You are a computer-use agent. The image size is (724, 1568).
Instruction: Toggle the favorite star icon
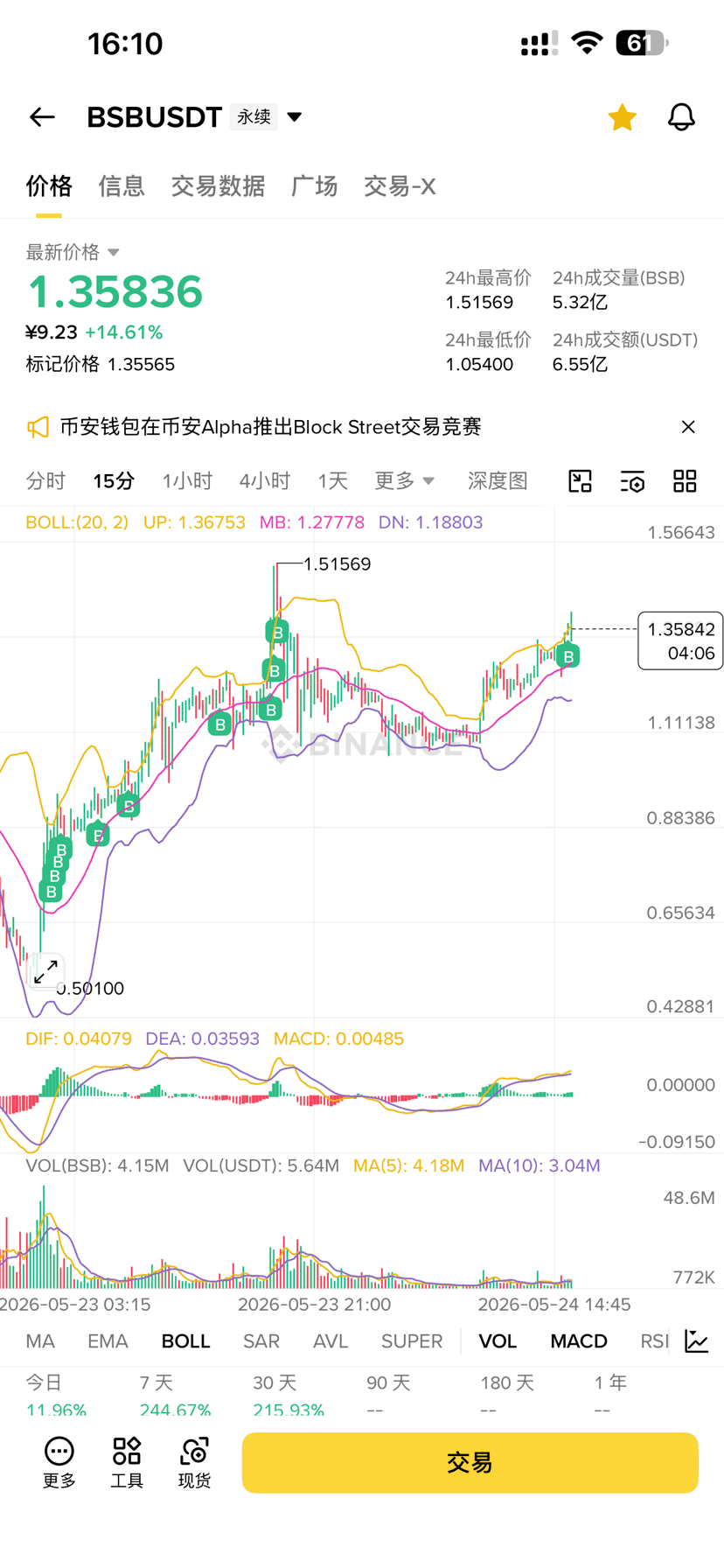623,117
